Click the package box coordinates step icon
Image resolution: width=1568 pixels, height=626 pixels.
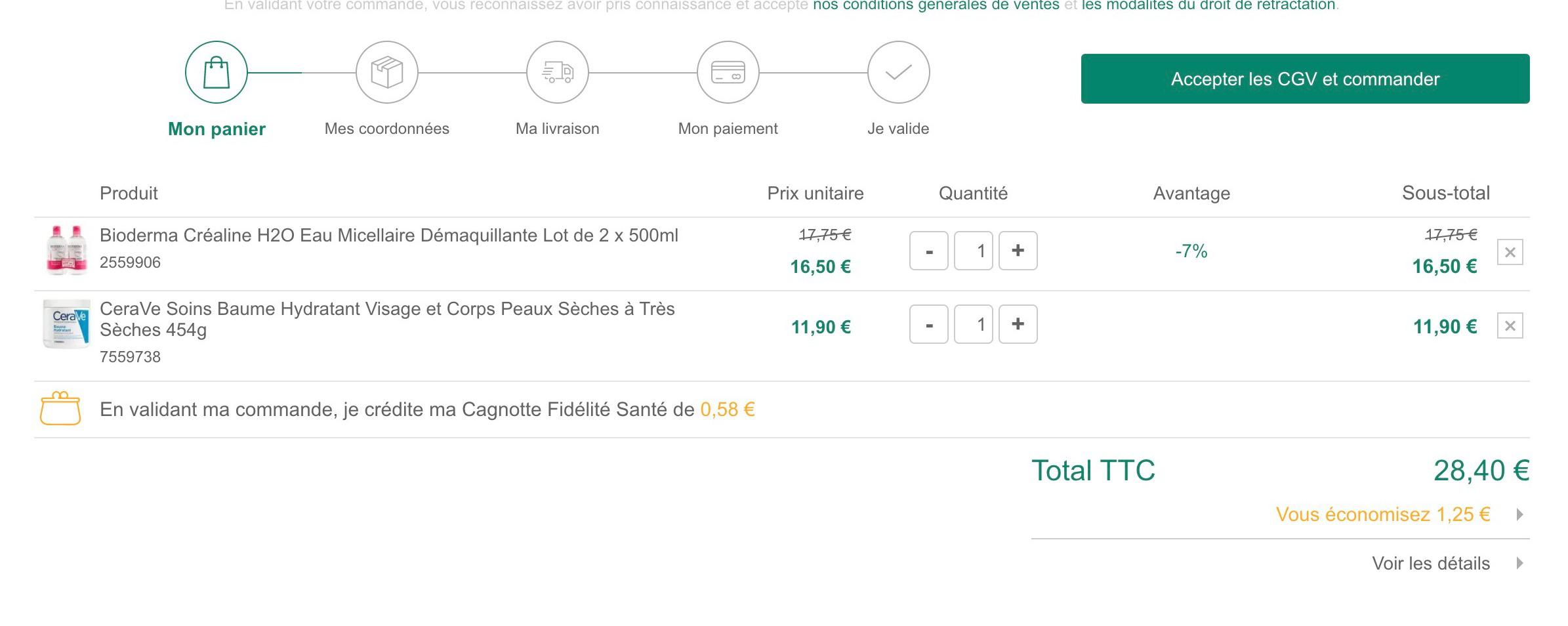[x=387, y=72]
